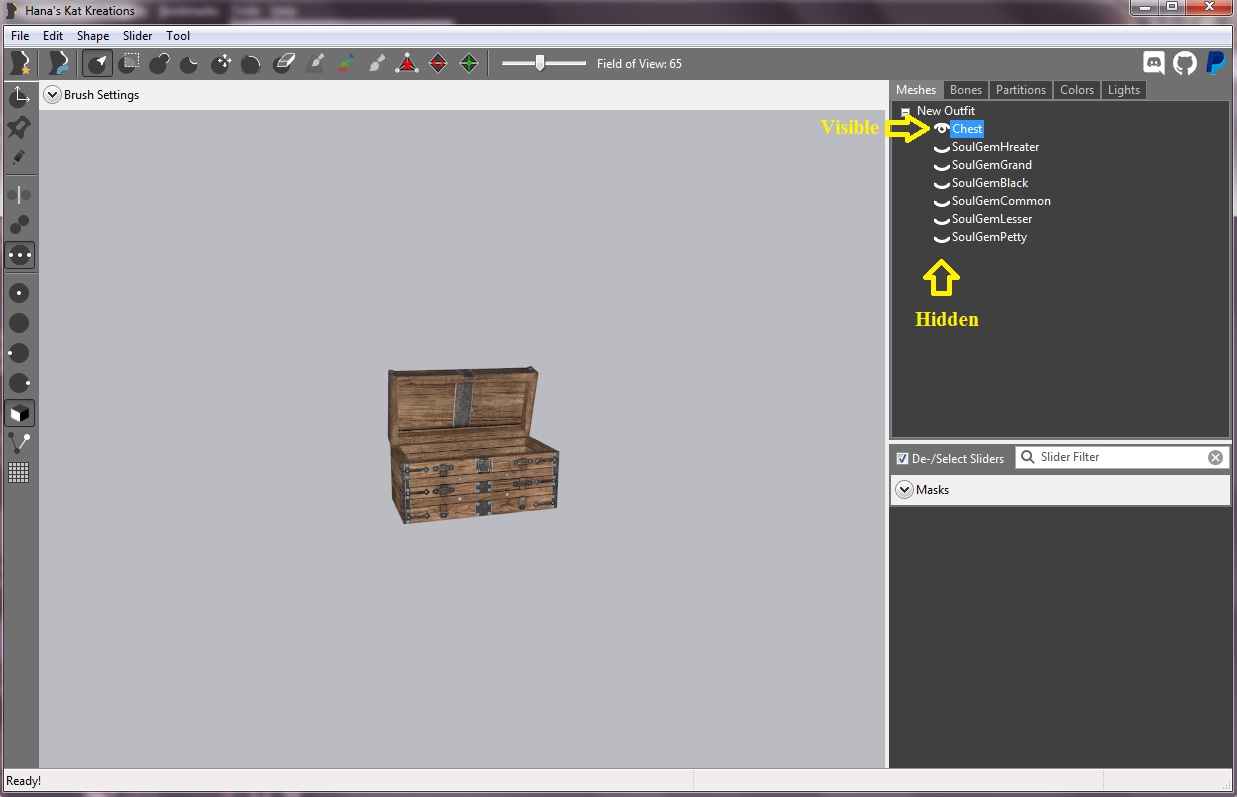This screenshot has width=1237, height=797.
Task: Open the Discord link icon
Action: pos(1154,63)
